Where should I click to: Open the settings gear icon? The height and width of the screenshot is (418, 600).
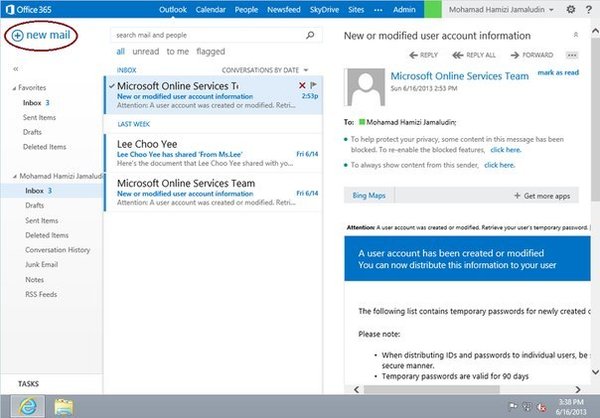click(x=571, y=10)
